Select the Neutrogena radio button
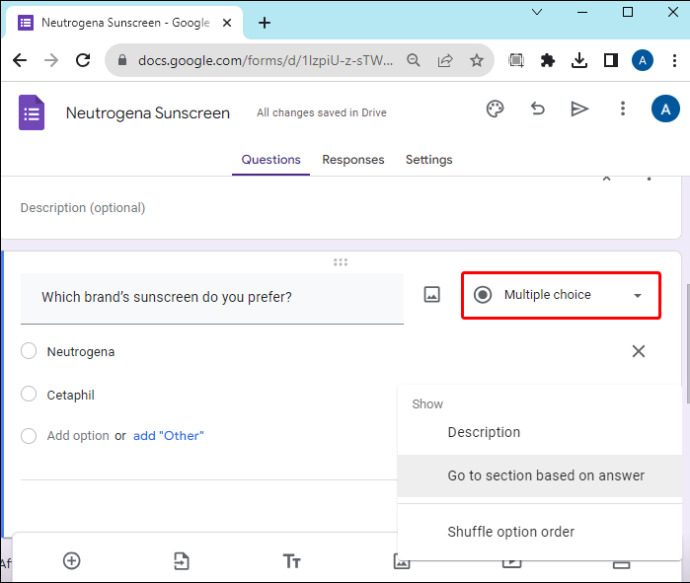Screen dimensions: 690x583 coord(29,351)
